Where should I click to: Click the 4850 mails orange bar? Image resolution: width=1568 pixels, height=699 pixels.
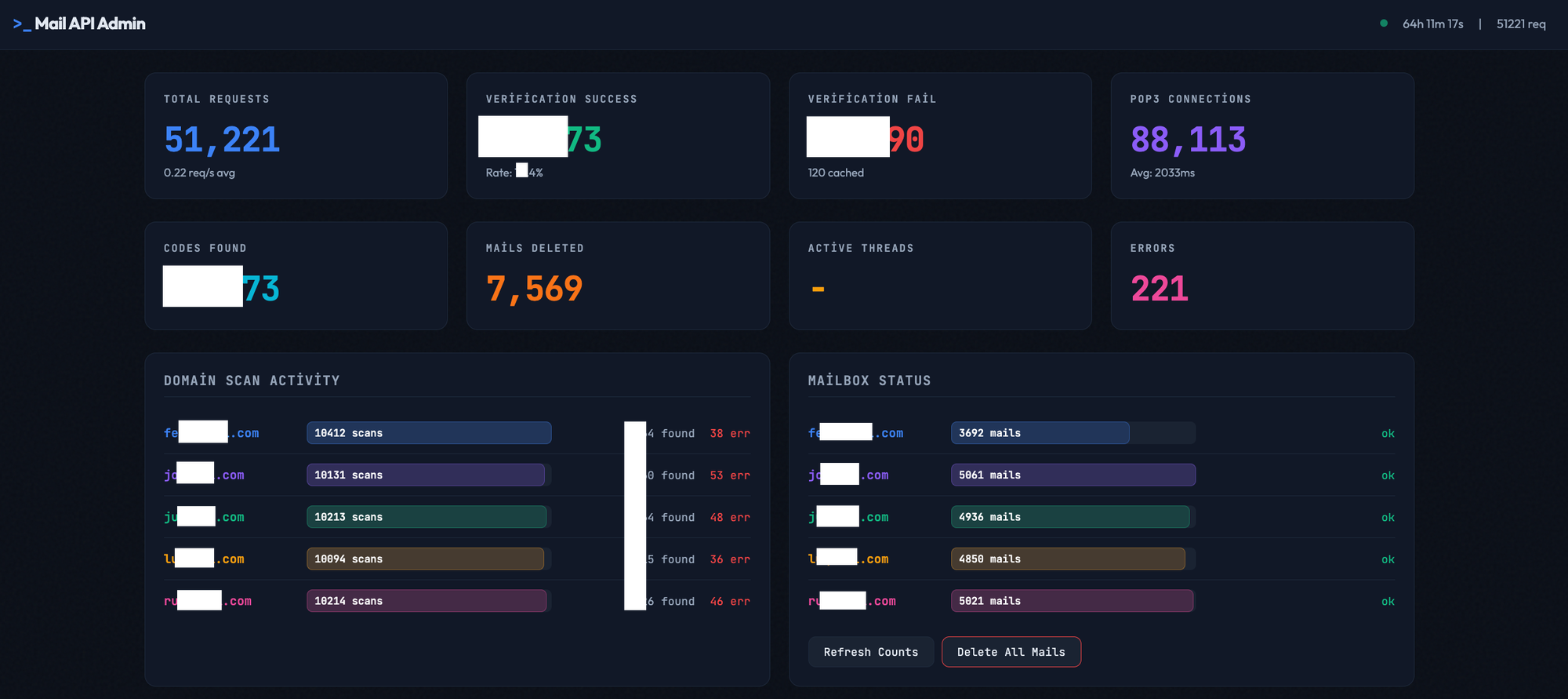tap(1067, 559)
